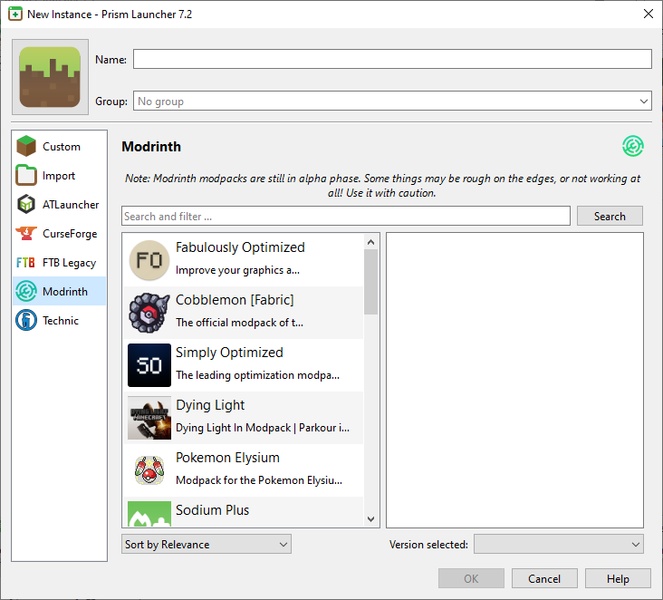Click the Simply Optimized SO icon
Screen dimensions: 663x600
pyautogui.click(x=149, y=365)
